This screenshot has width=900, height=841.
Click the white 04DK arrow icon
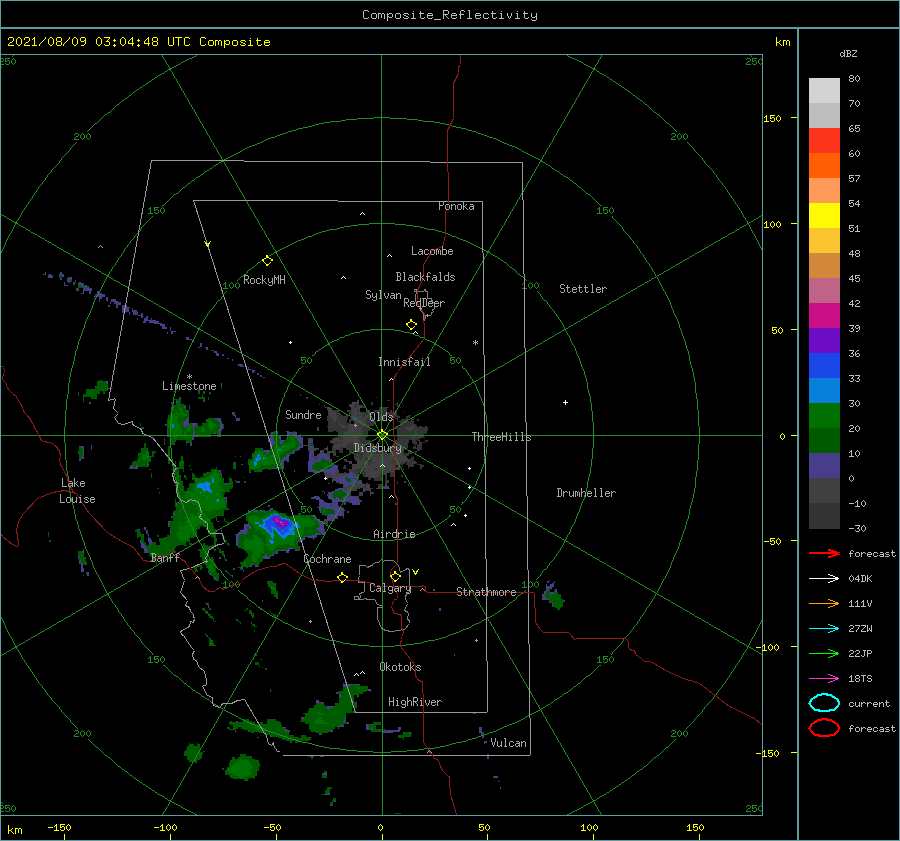pos(824,579)
